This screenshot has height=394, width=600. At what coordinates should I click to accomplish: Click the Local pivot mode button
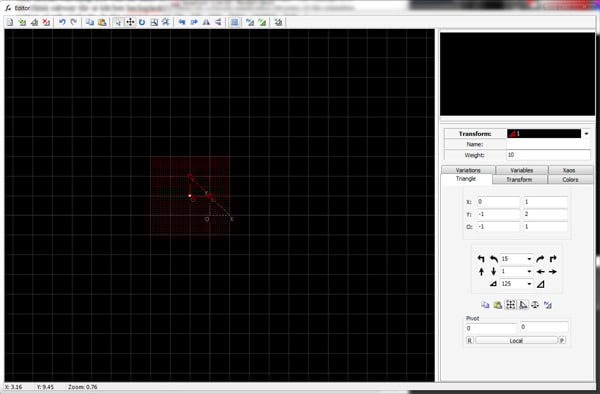click(x=516, y=340)
